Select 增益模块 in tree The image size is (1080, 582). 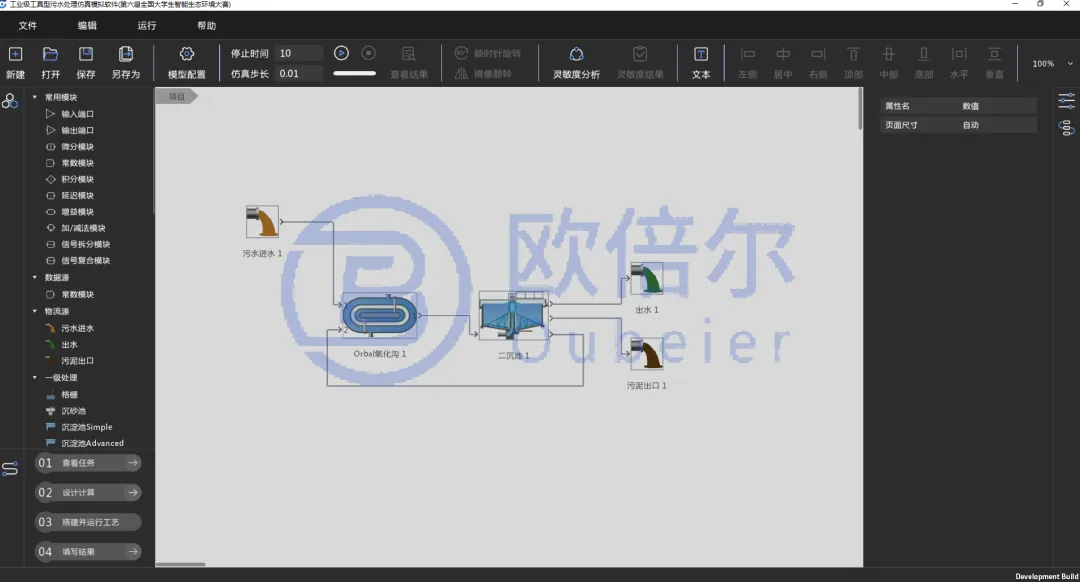(x=77, y=212)
